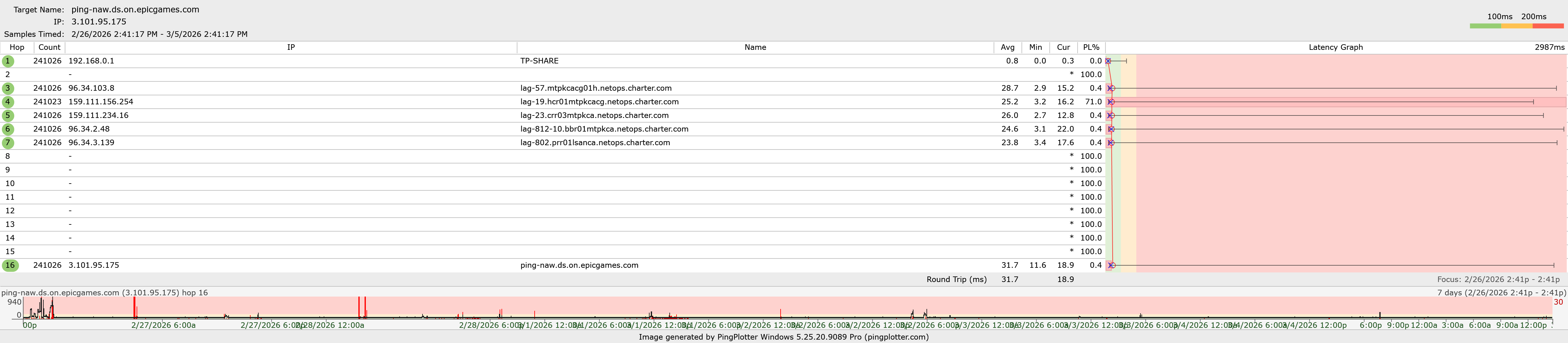Click red spike near 2/27/2026 6:00a on timeline
The image size is (1568, 343).
coord(134,307)
